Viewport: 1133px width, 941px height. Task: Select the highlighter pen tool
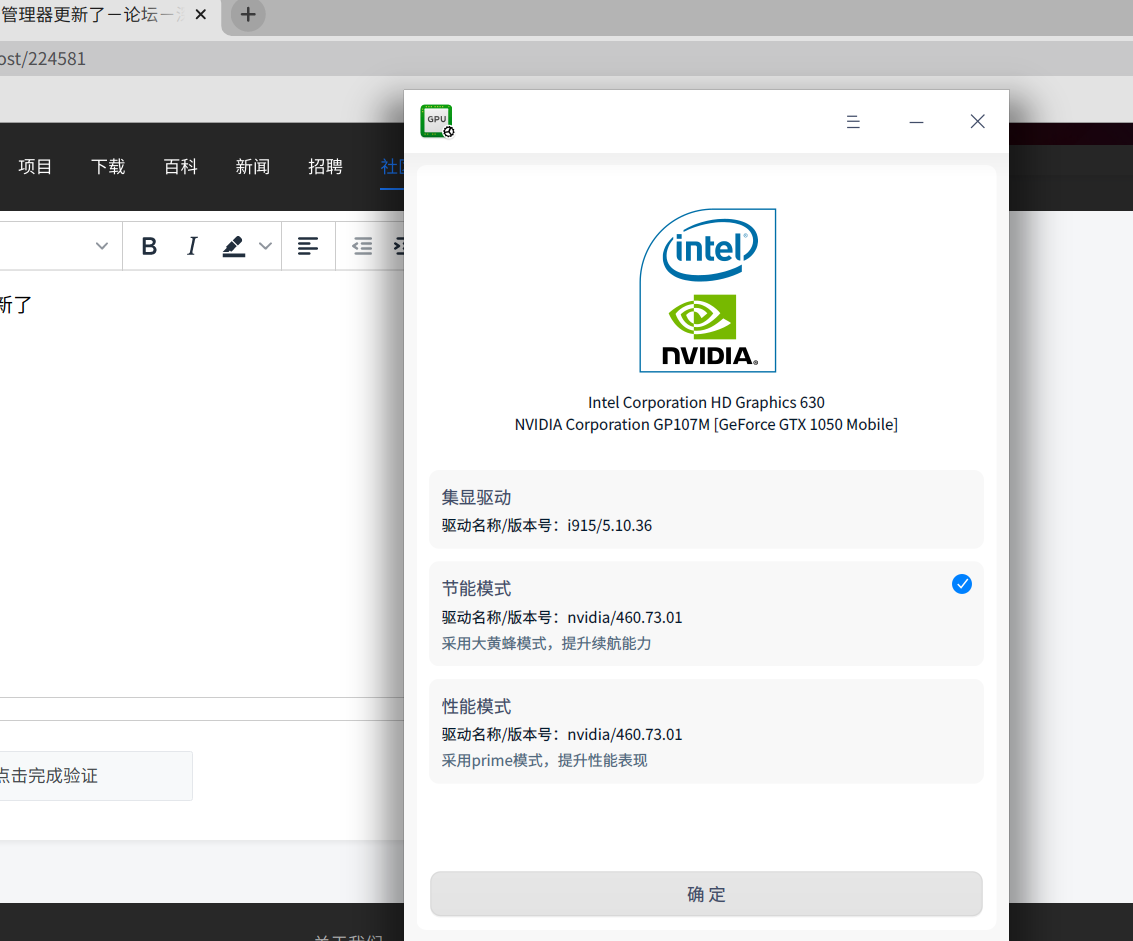(234, 246)
